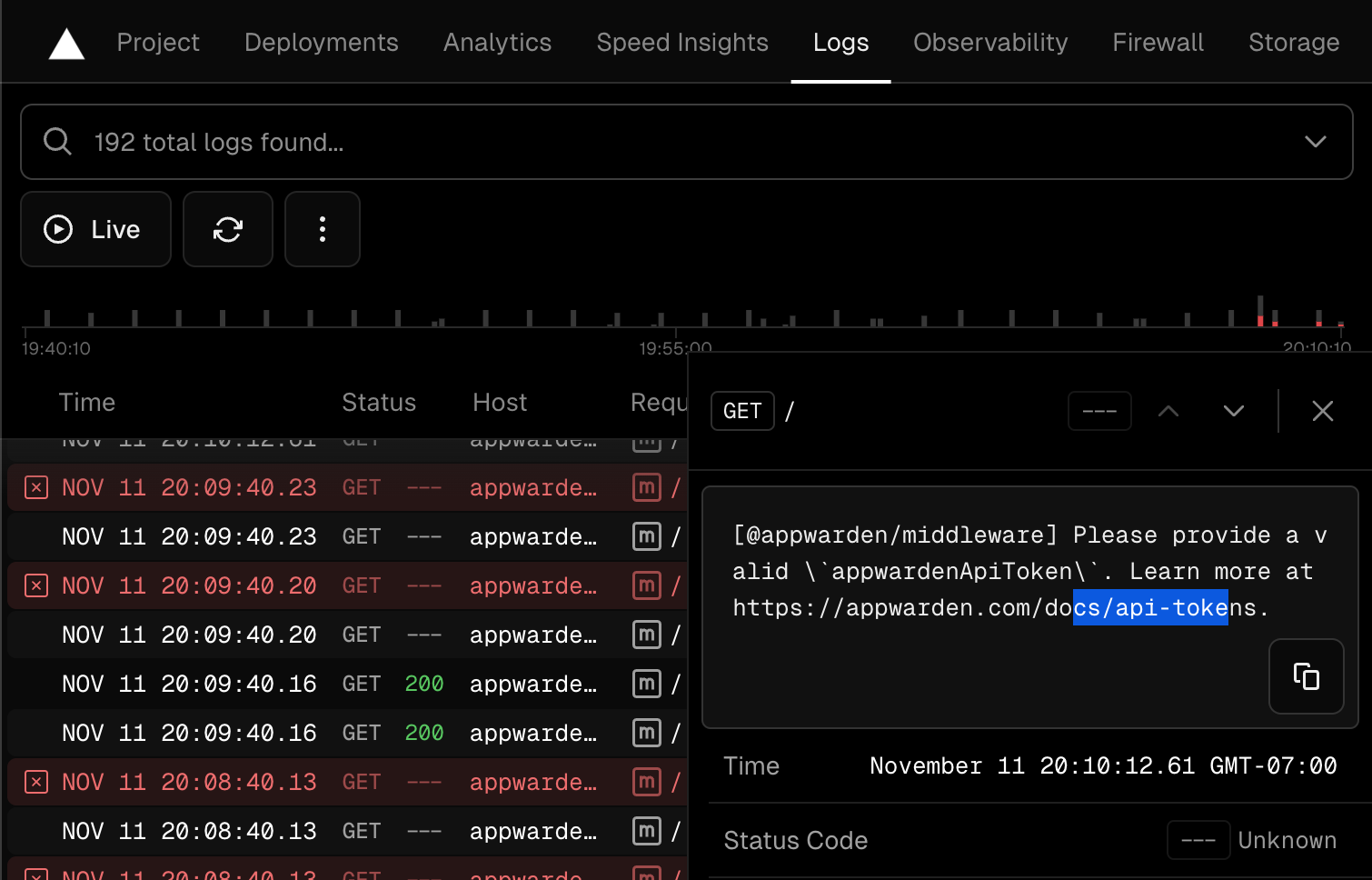Click the search magnifying glass icon
The height and width of the screenshot is (880, 1372).
tap(56, 142)
